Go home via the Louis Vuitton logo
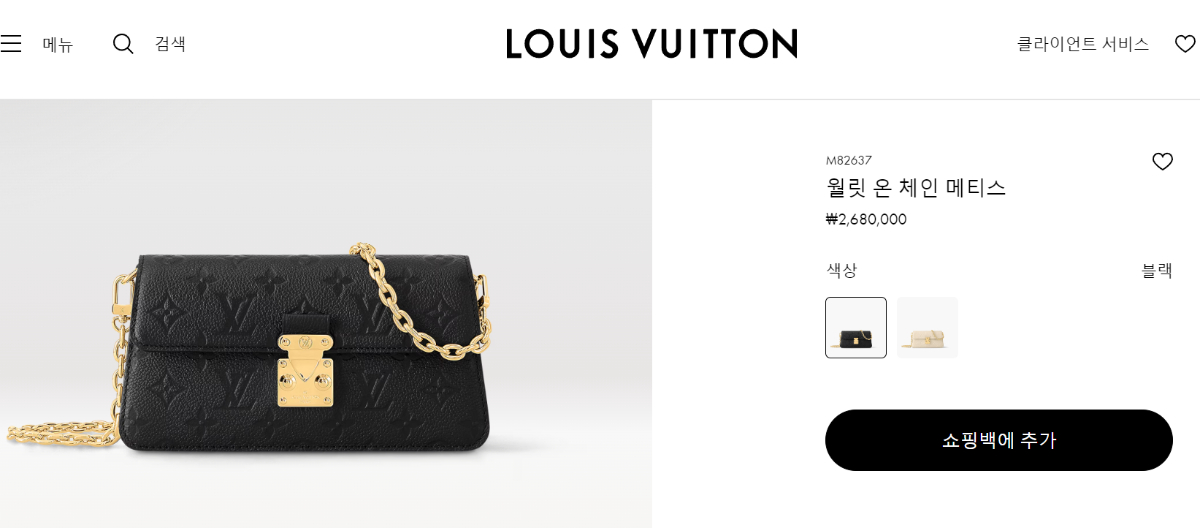The image size is (1200, 528). pos(652,43)
